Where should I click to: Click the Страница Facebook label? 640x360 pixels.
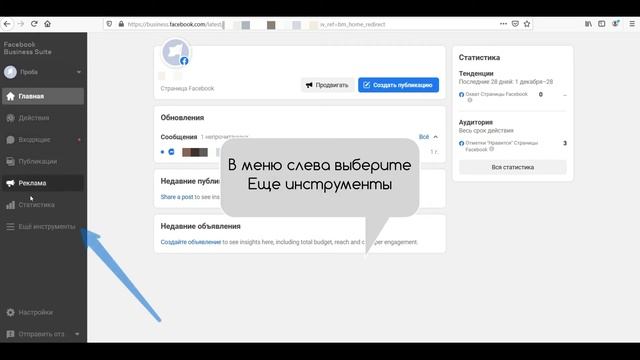(187, 88)
